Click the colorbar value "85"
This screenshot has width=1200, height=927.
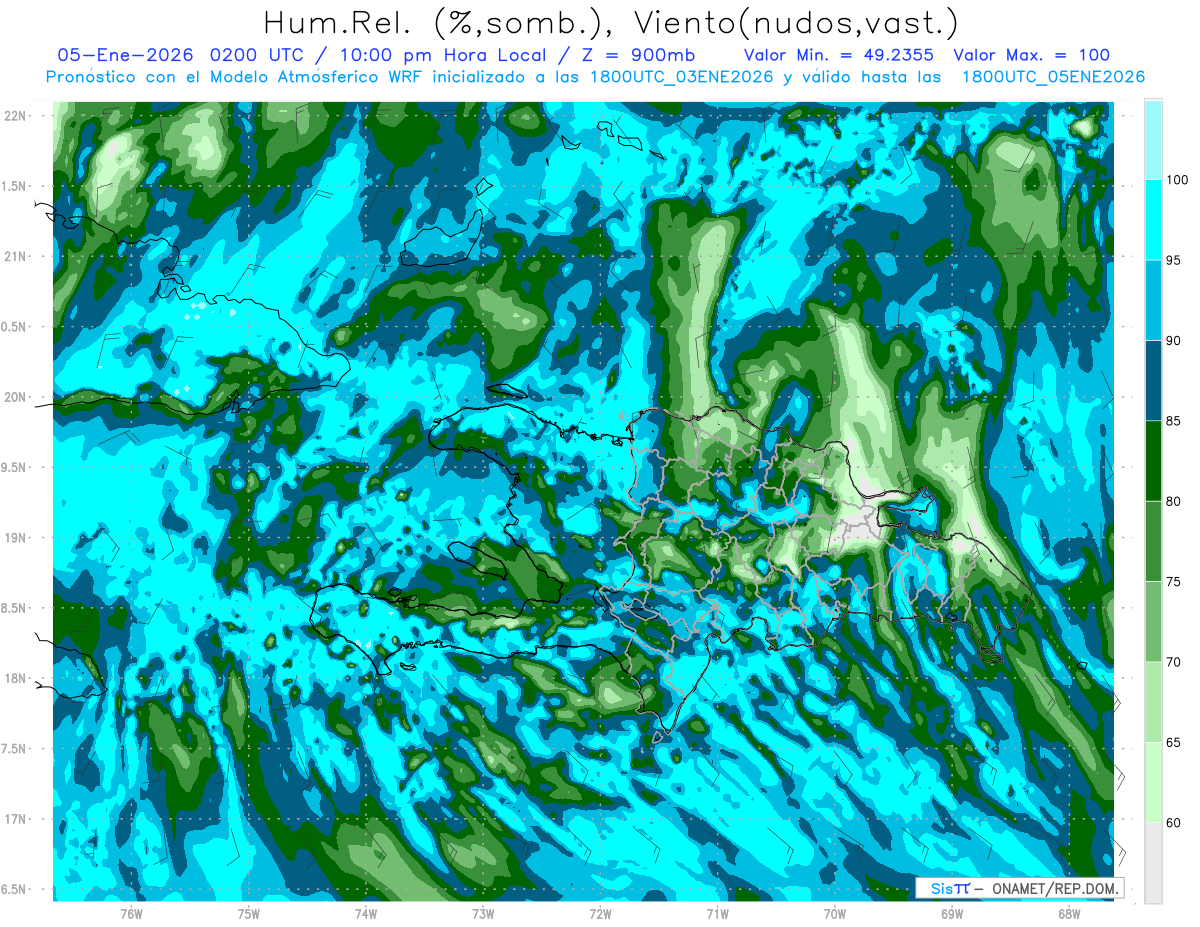pyautogui.click(x=1174, y=421)
